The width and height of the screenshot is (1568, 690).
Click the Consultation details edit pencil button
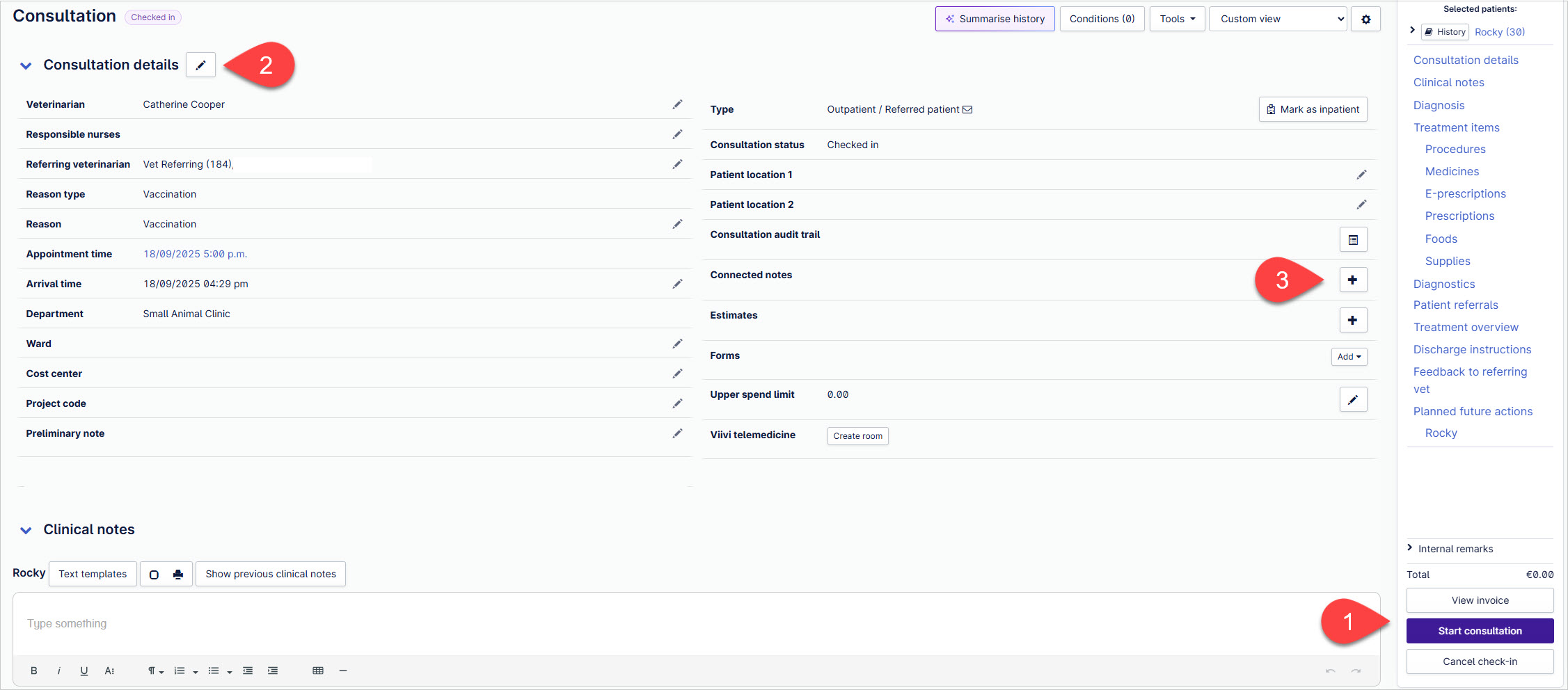click(x=200, y=65)
